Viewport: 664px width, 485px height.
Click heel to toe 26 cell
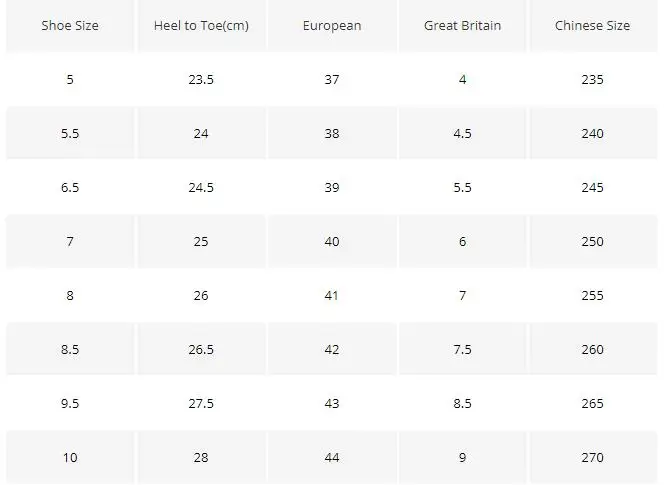(201, 295)
